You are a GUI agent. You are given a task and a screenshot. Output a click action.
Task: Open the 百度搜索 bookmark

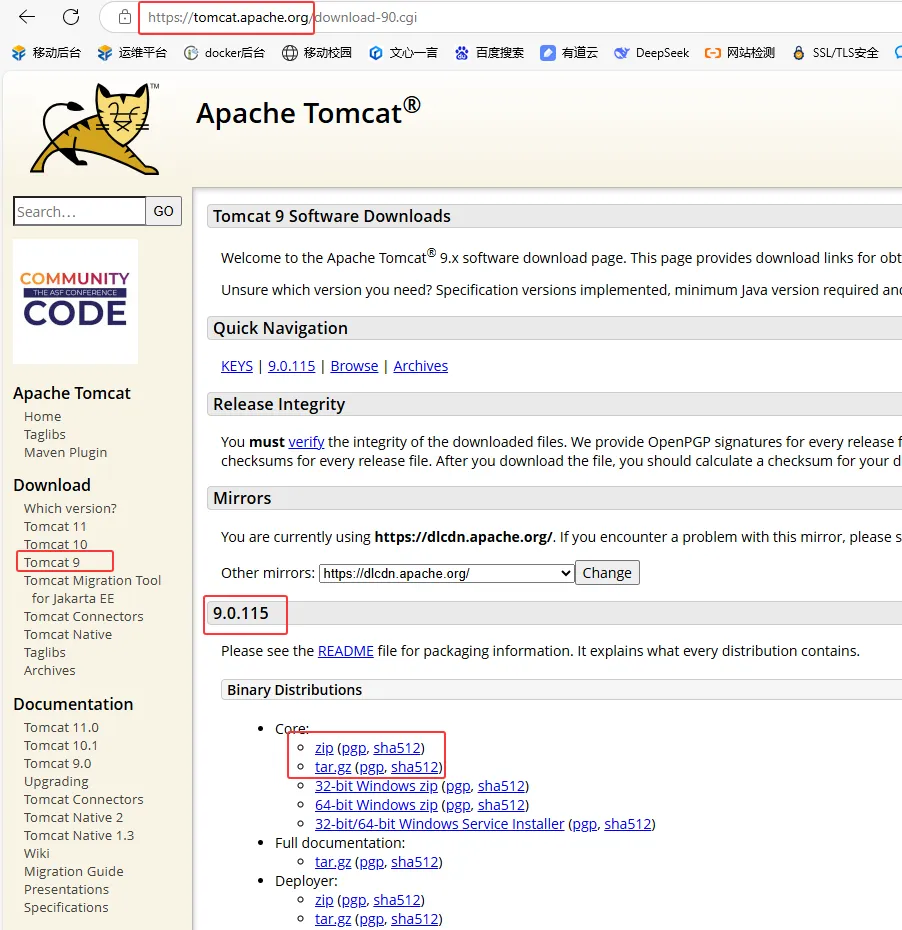click(x=489, y=53)
